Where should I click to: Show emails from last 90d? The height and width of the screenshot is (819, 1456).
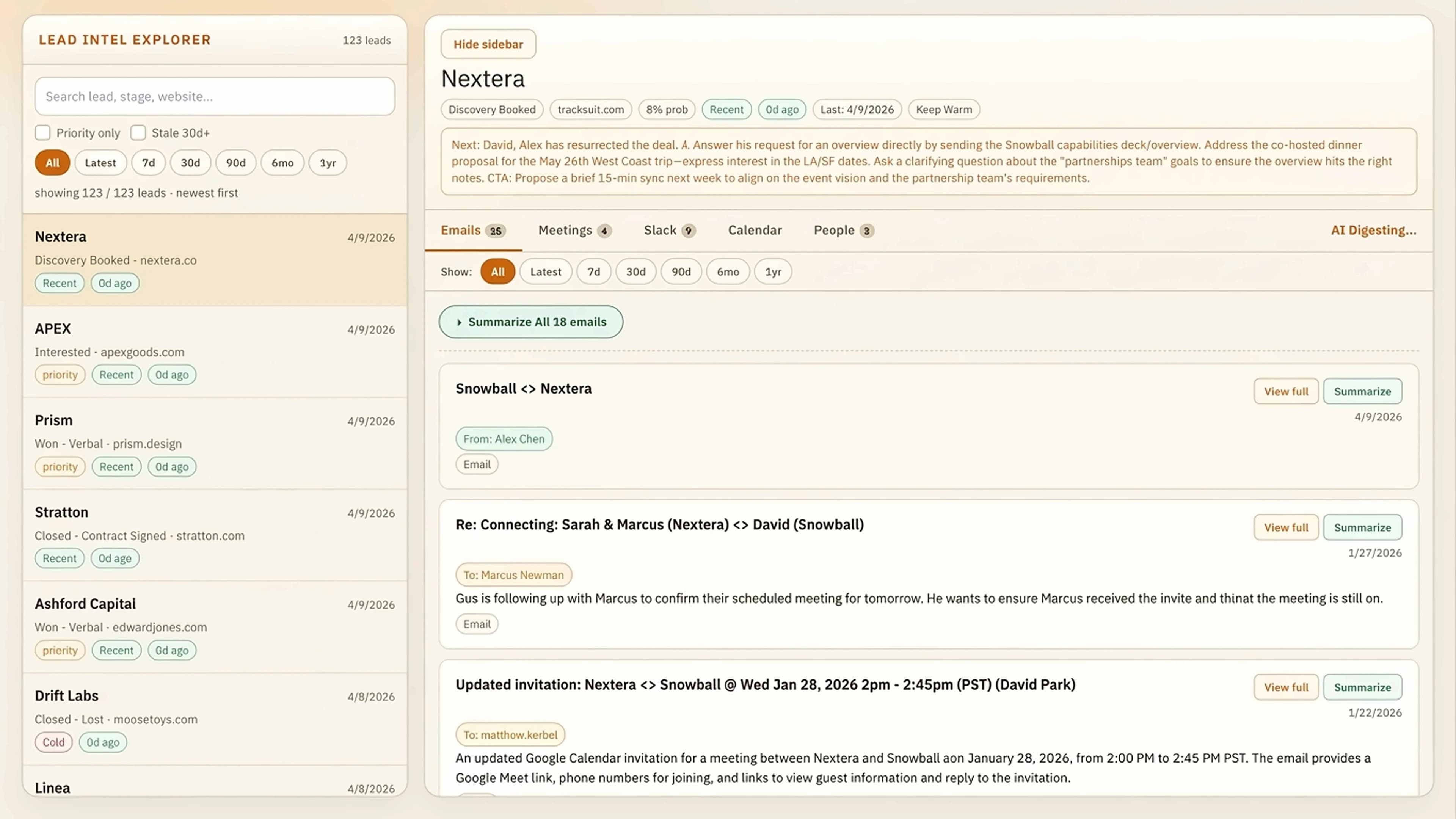681,272
